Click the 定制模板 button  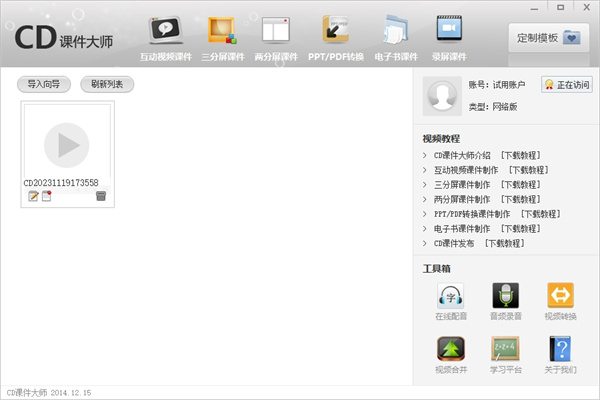point(549,38)
